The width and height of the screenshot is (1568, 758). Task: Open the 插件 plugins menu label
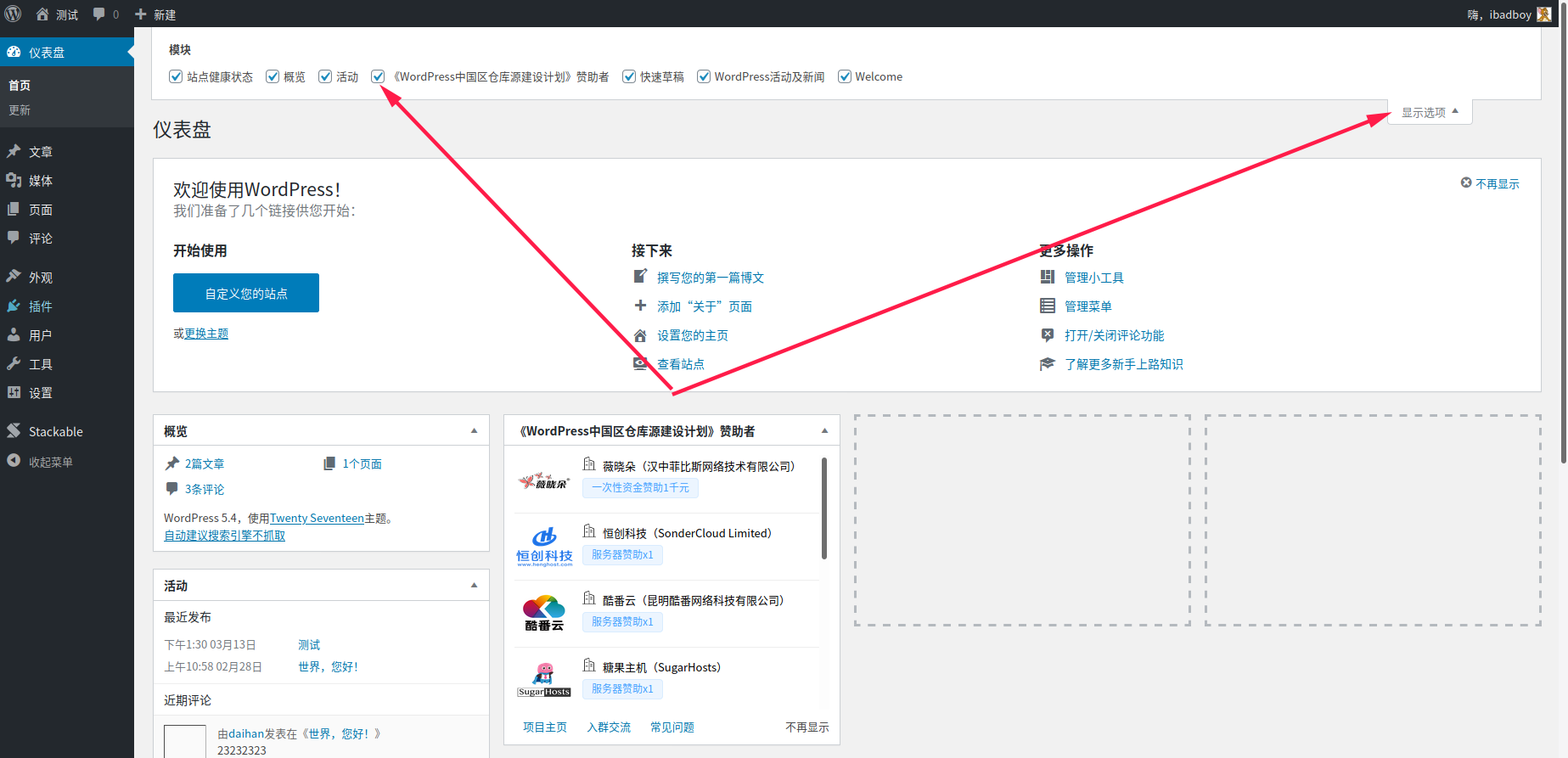tap(41, 306)
